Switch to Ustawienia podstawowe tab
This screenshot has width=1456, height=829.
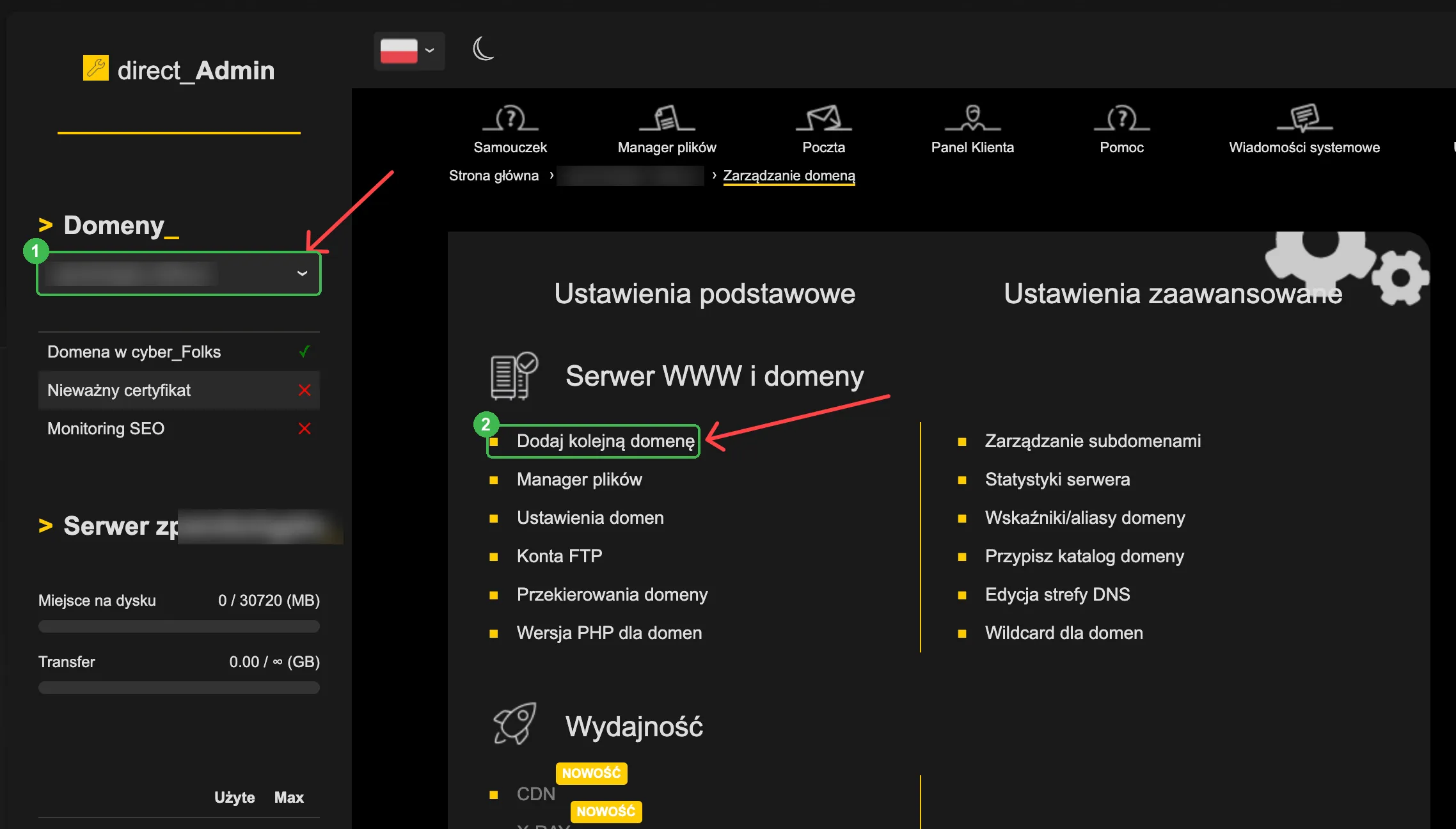tap(704, 294)
